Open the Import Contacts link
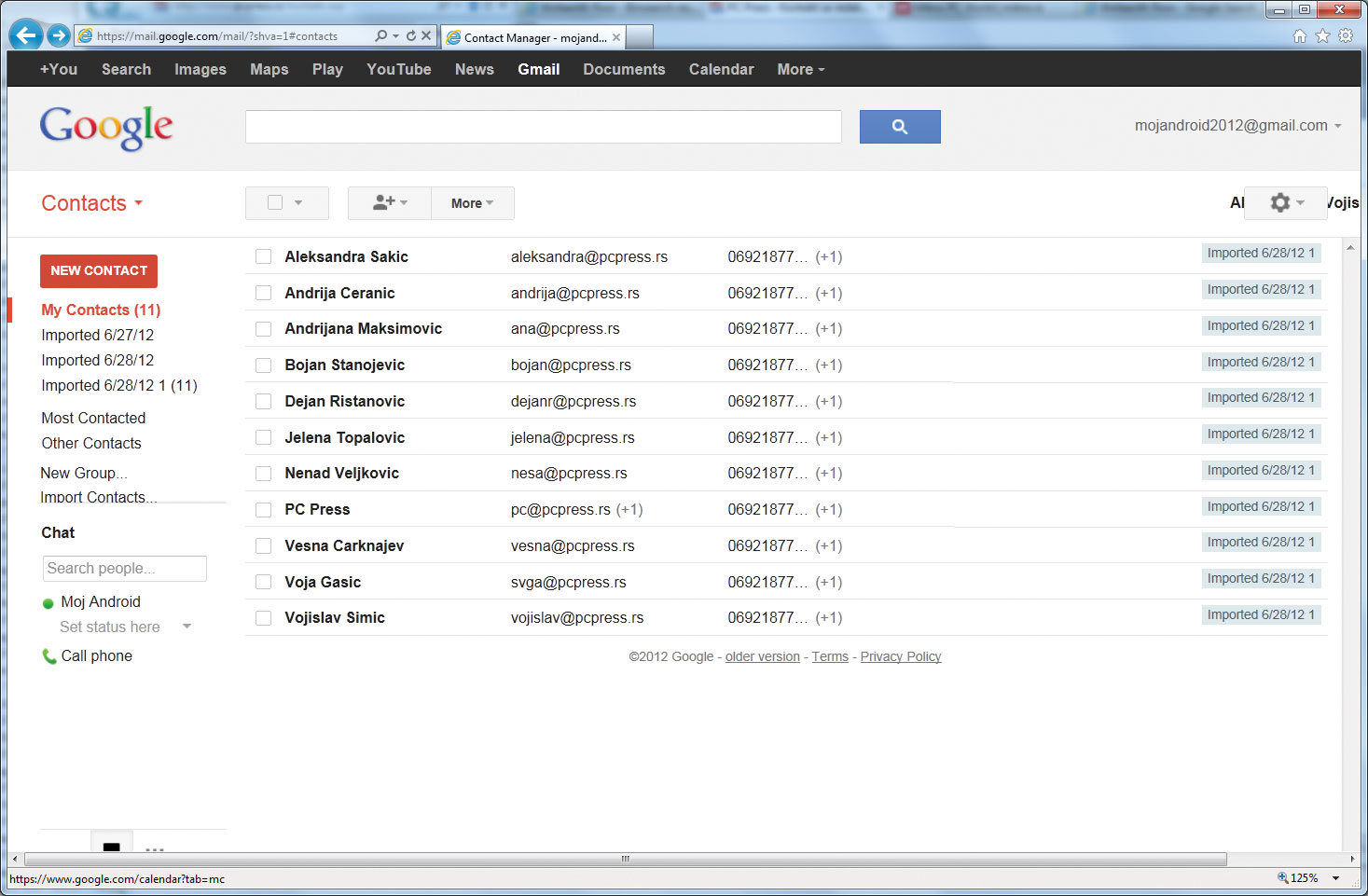 (x=98, y=498)
